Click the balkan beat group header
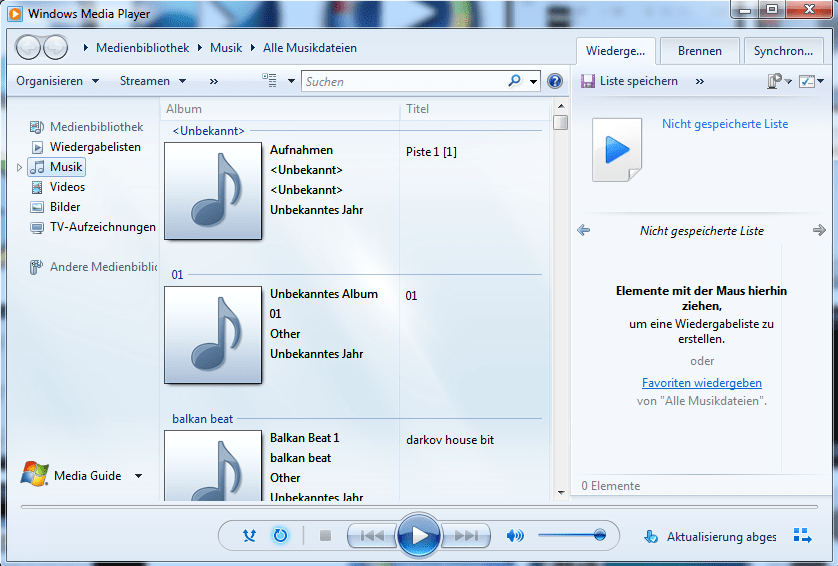Image resolution: width=838 pixels, height=566 pixels. (203, 419)
